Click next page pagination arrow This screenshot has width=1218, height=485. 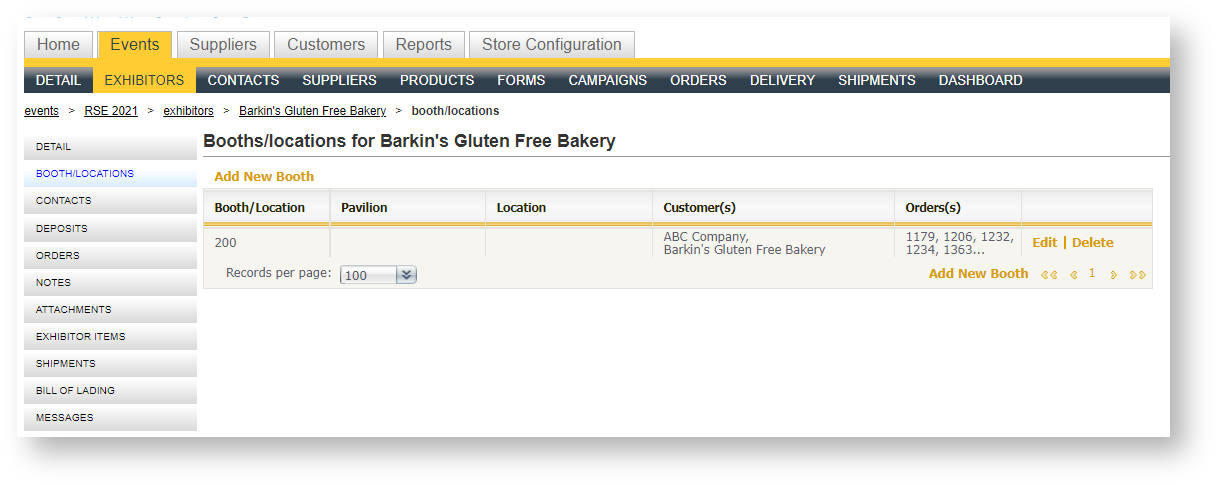coord(1114,275)
